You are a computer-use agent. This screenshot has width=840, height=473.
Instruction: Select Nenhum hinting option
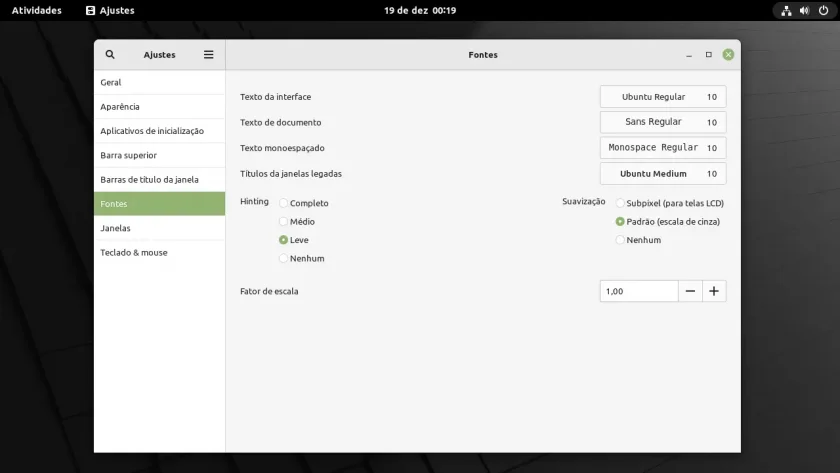point(302,258)
